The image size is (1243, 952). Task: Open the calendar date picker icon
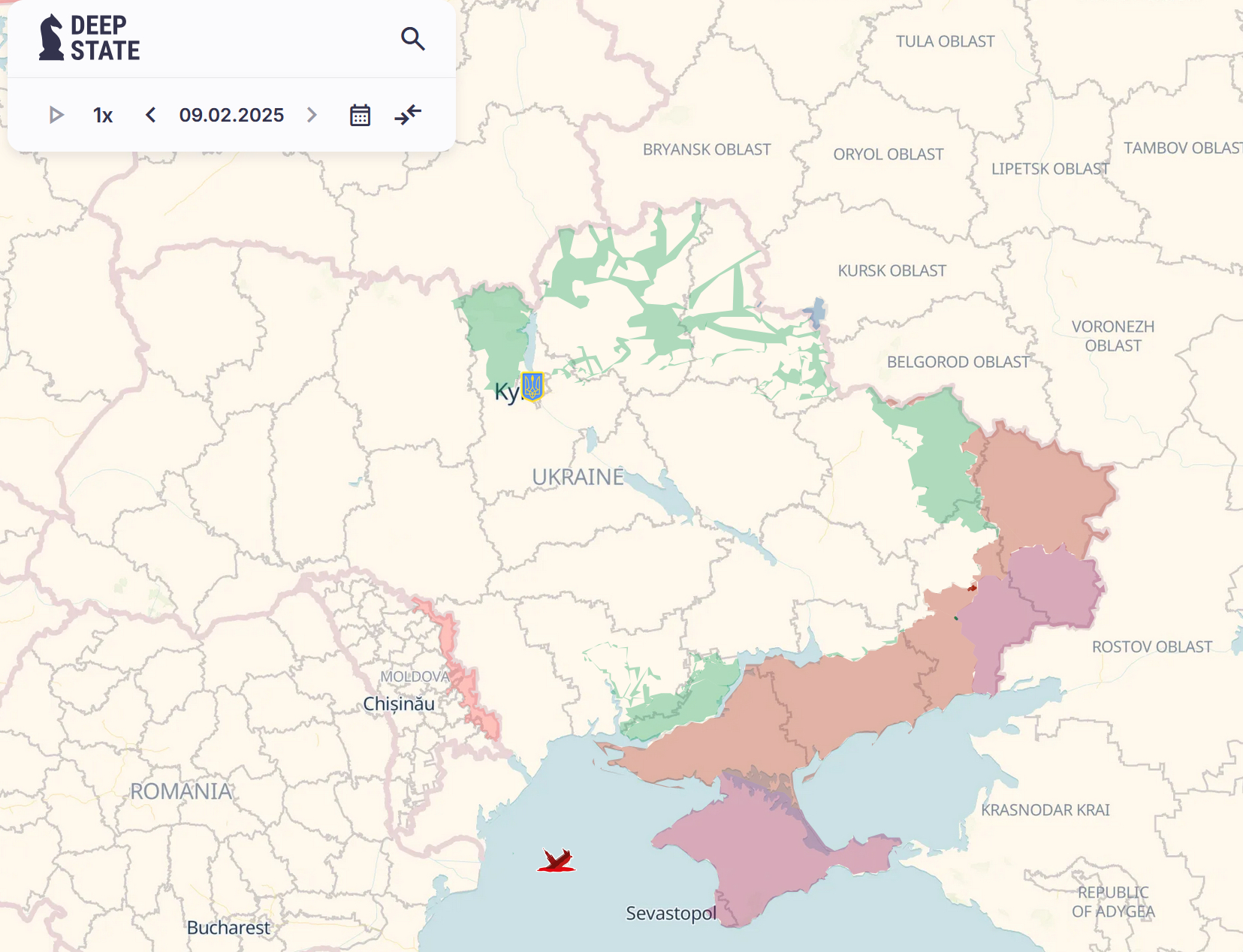(361, 115)
